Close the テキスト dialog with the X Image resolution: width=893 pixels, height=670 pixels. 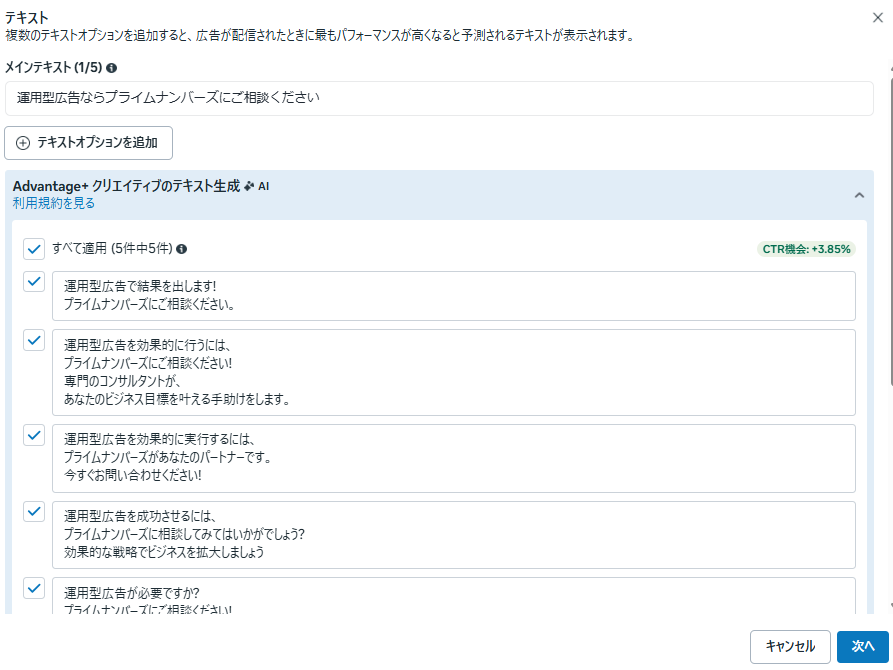pos(877,16)
